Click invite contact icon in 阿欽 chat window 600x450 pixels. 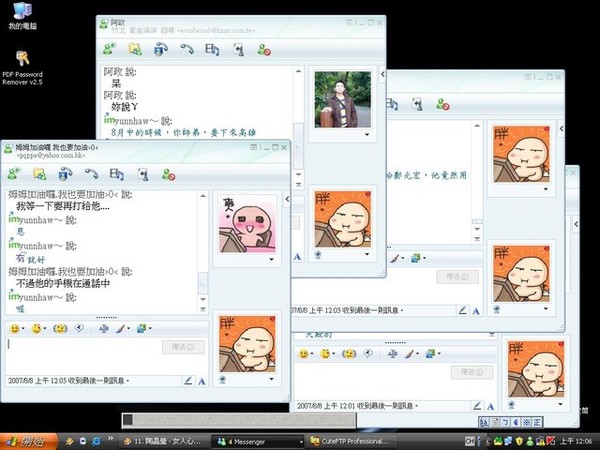click(x=109, y=49)
